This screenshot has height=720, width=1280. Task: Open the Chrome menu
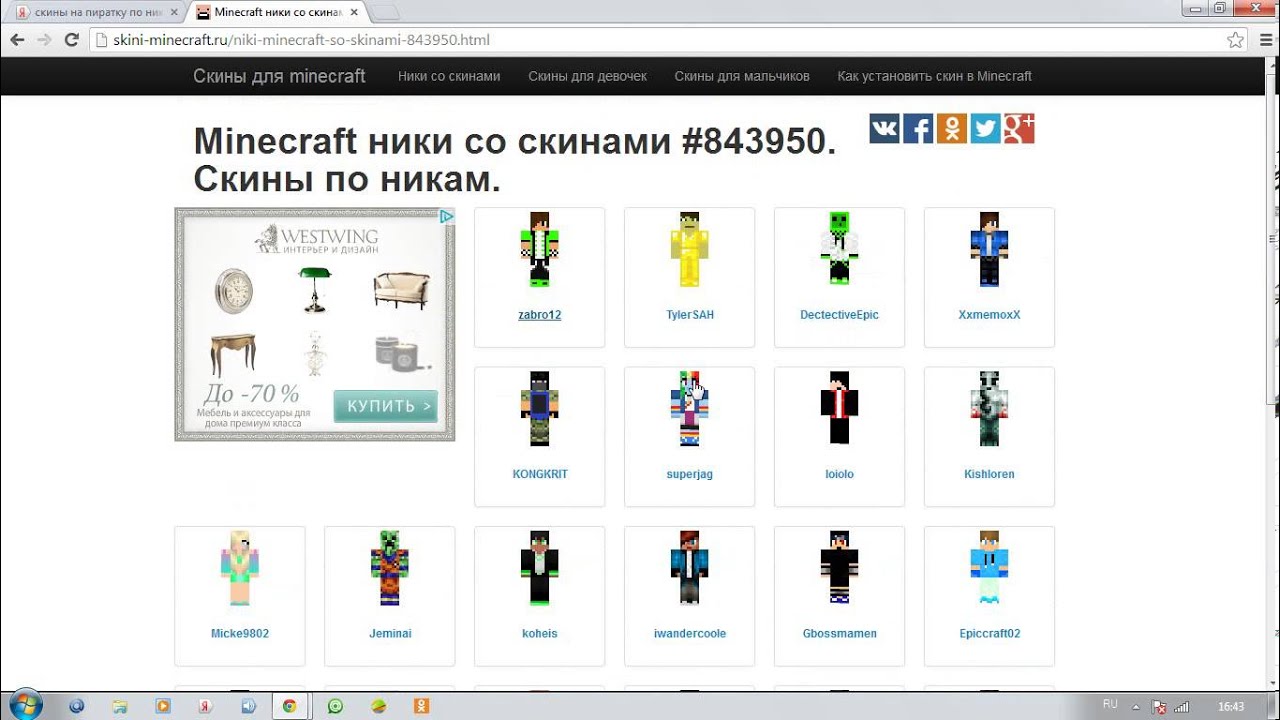pyautogui.click(x=1264, y=40)
